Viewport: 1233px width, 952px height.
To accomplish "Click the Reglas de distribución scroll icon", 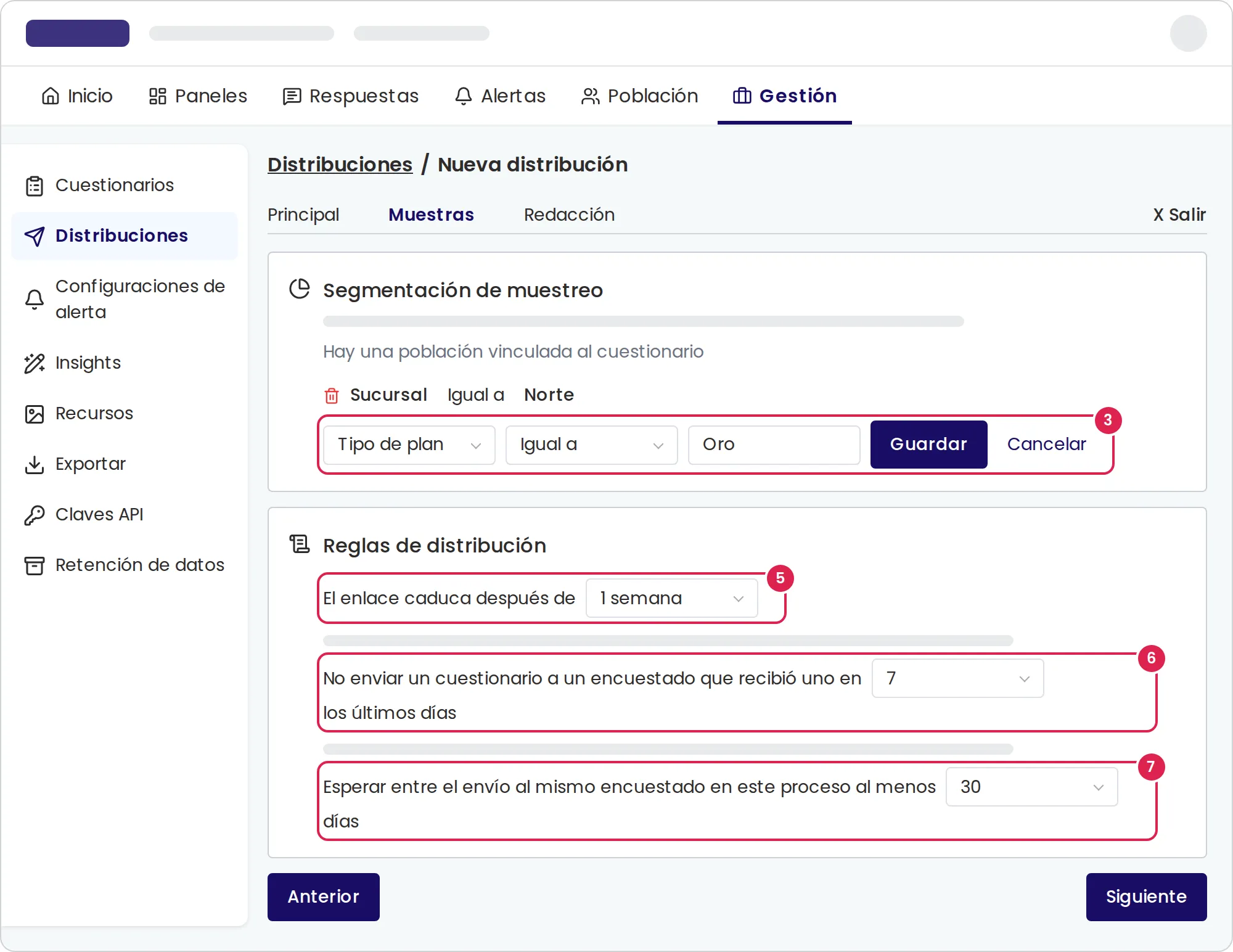I will (x=300, y=544).
